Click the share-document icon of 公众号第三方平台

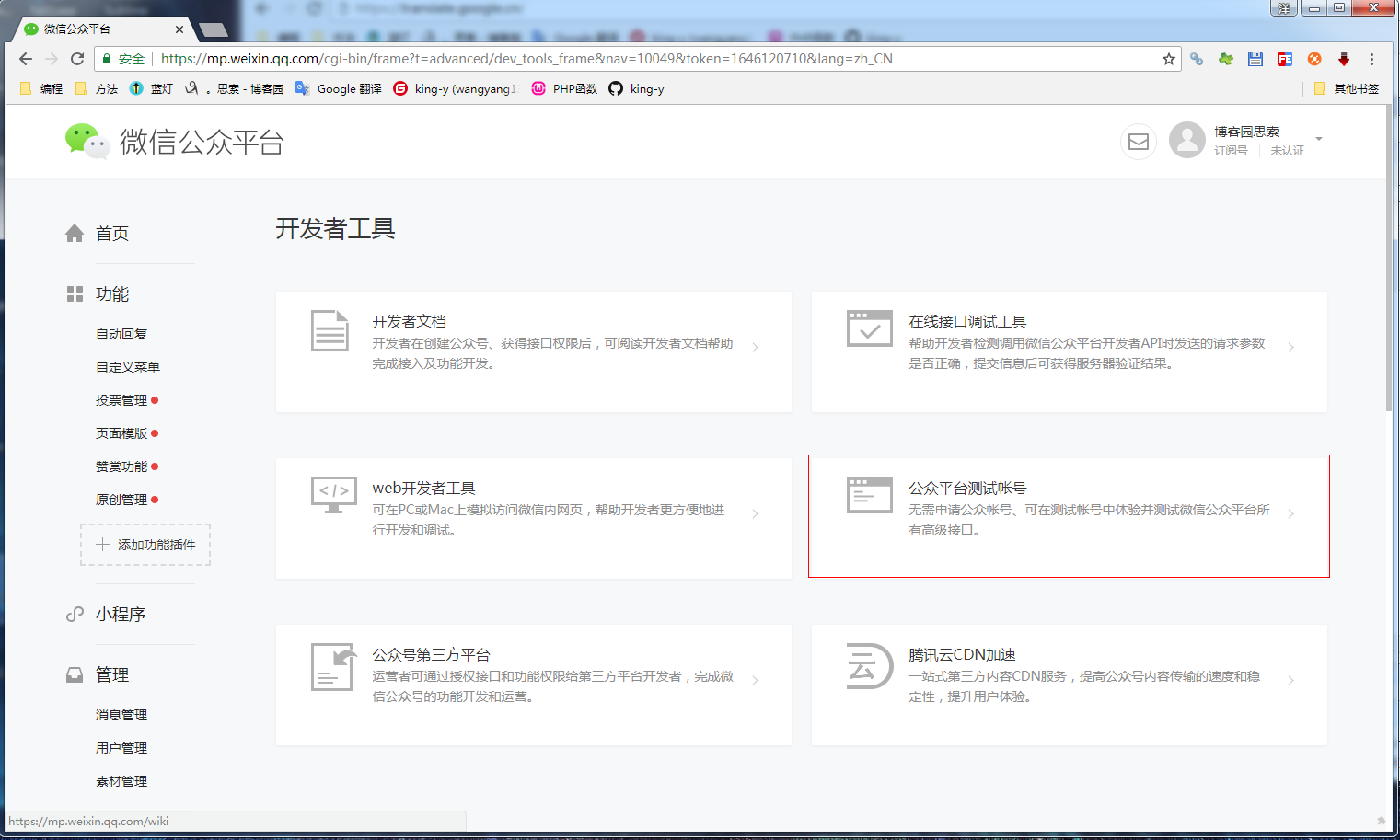(x=333, y=666)
